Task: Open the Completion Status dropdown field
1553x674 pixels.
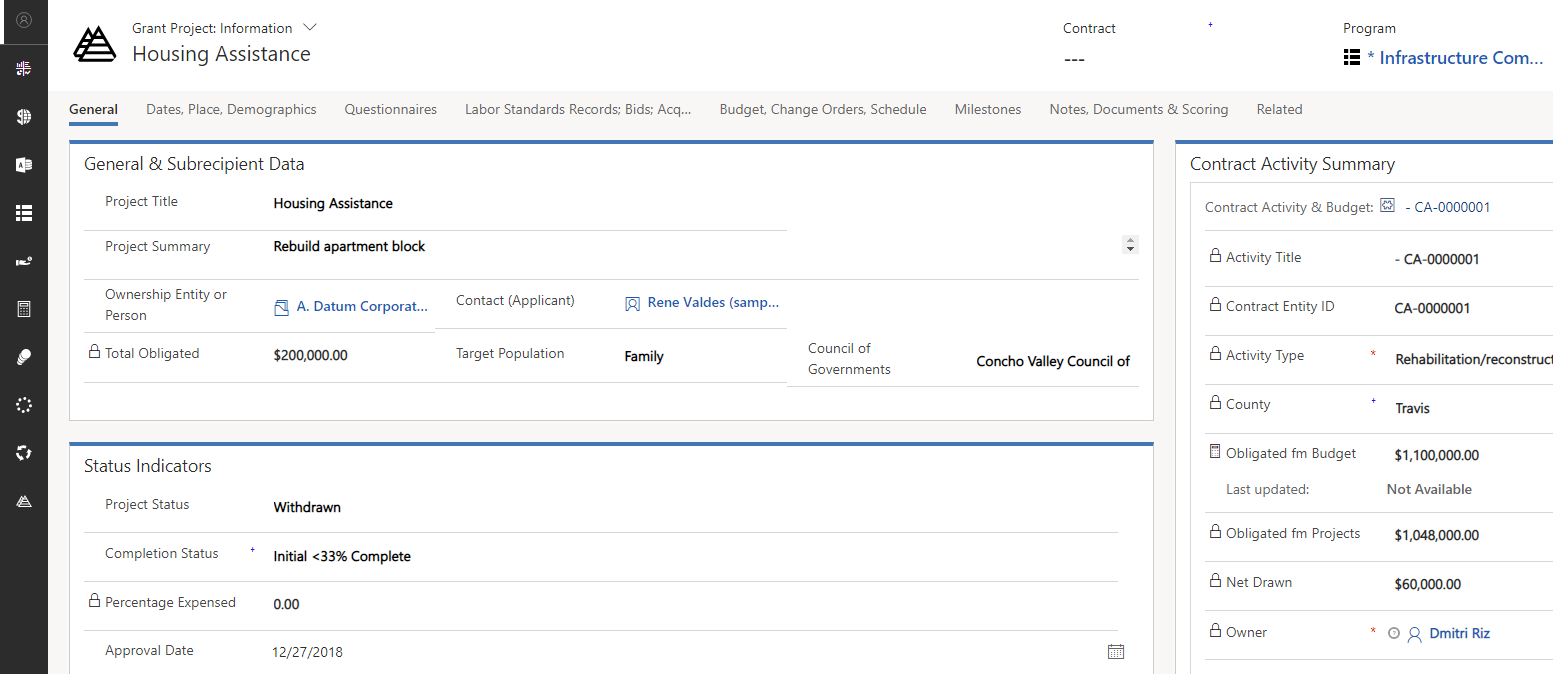Action: (x=690, y=556)
